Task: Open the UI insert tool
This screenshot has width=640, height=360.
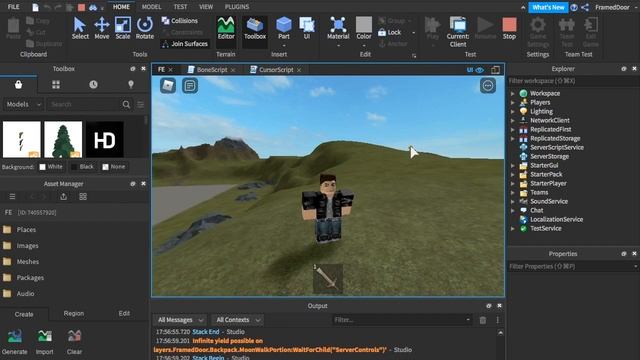Action: 307,28
